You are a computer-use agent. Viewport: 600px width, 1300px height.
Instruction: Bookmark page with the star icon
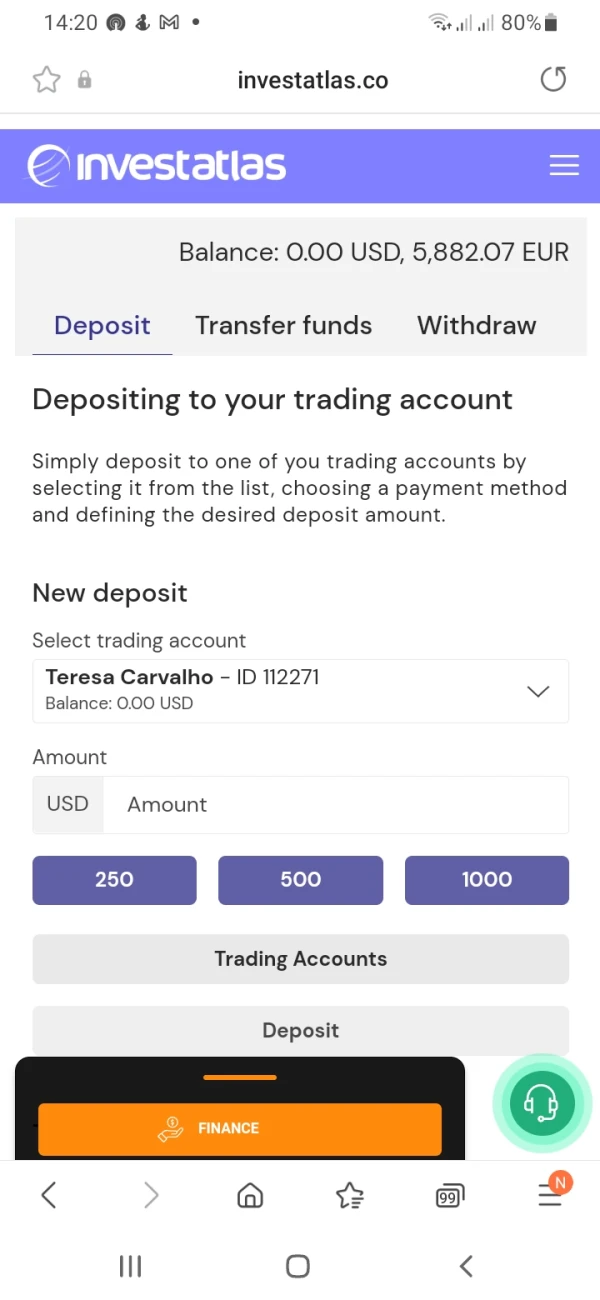46,80
